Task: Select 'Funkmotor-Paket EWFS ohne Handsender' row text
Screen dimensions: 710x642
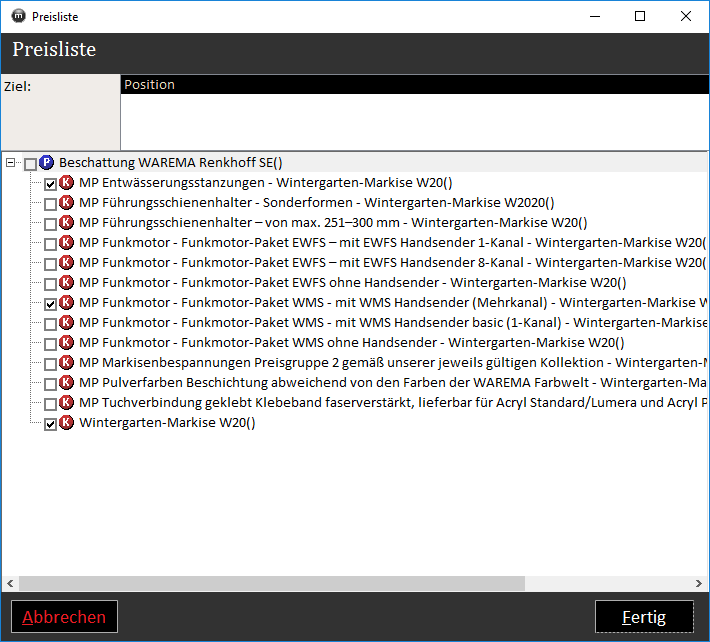Action: click(353, 283)
